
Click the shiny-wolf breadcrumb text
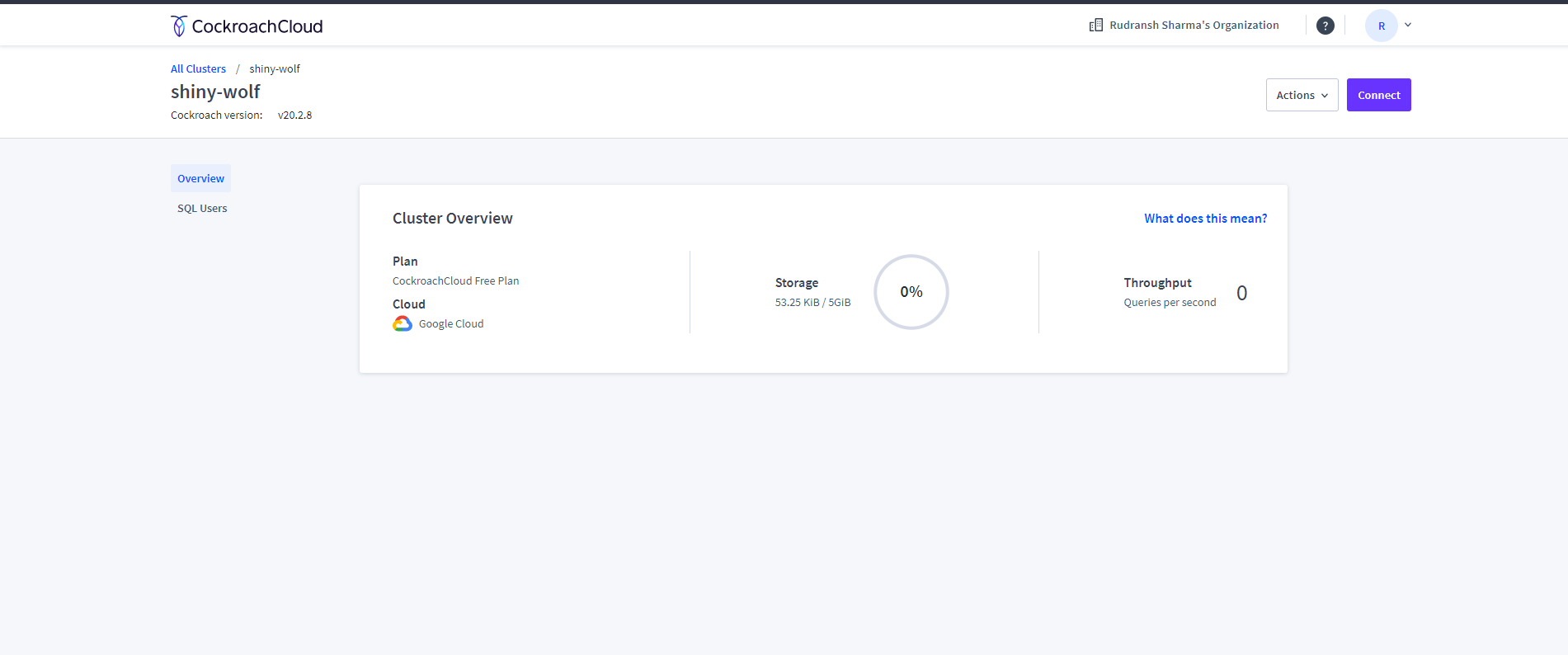275,69
